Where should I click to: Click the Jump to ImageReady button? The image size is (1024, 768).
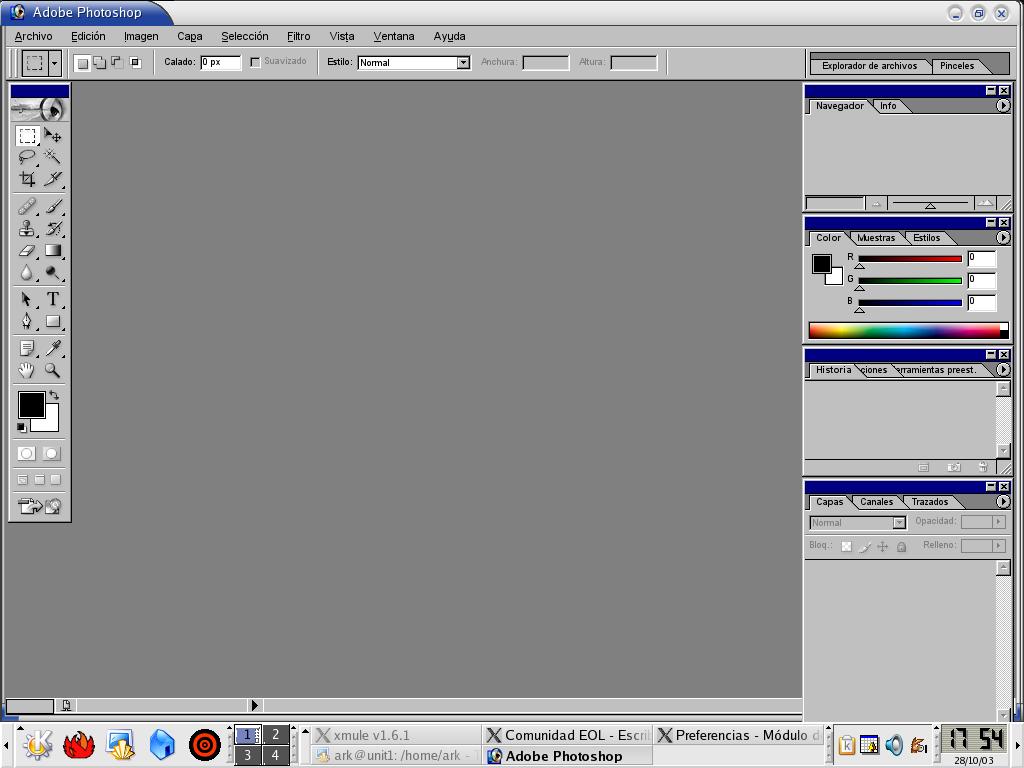point(40,506)
